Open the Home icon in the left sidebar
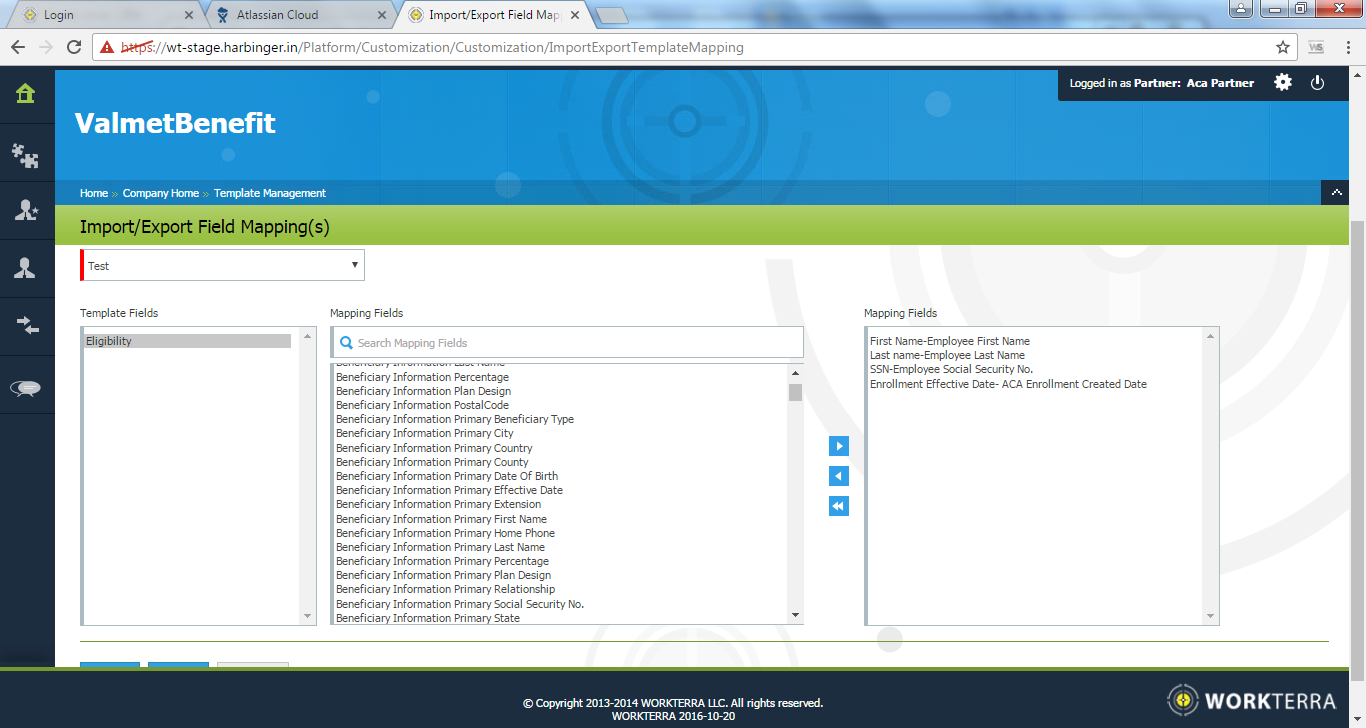Viewport: 1366px width, 728px height. (x=26, y=93)
